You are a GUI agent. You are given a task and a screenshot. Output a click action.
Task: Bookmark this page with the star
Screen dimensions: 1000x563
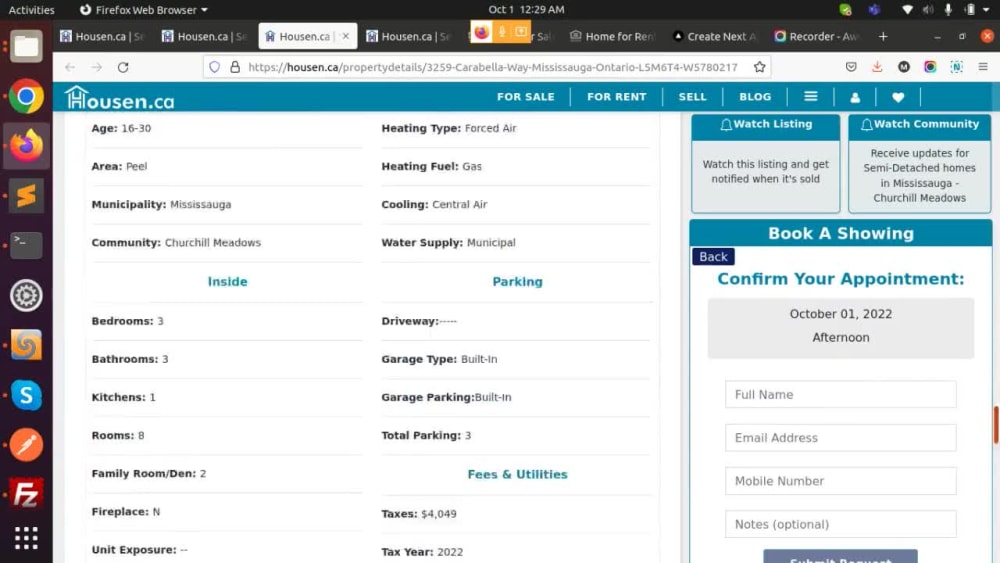pyautogui.click(x=759, y=67)
